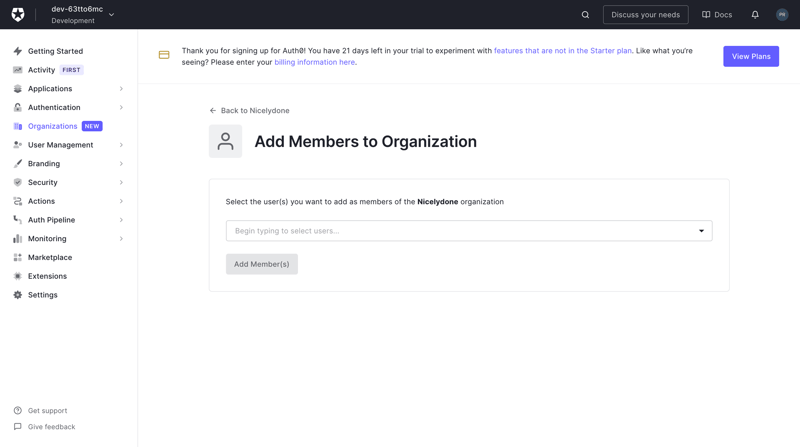Select Organizations menu item

pyautogui.click(x=53, y=126)
